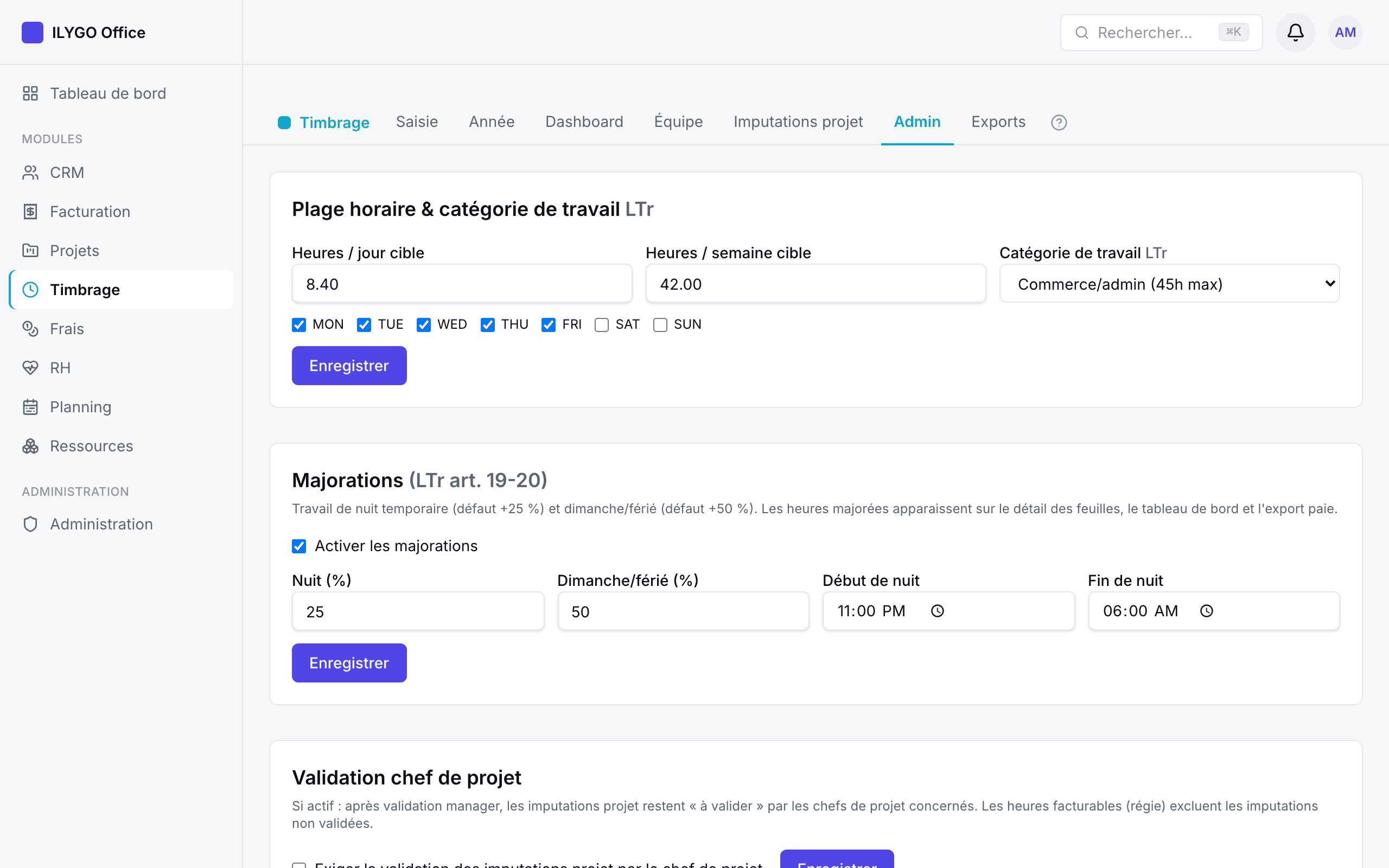Go to Ressources module

pyautogui.click(x=121, y=445)
